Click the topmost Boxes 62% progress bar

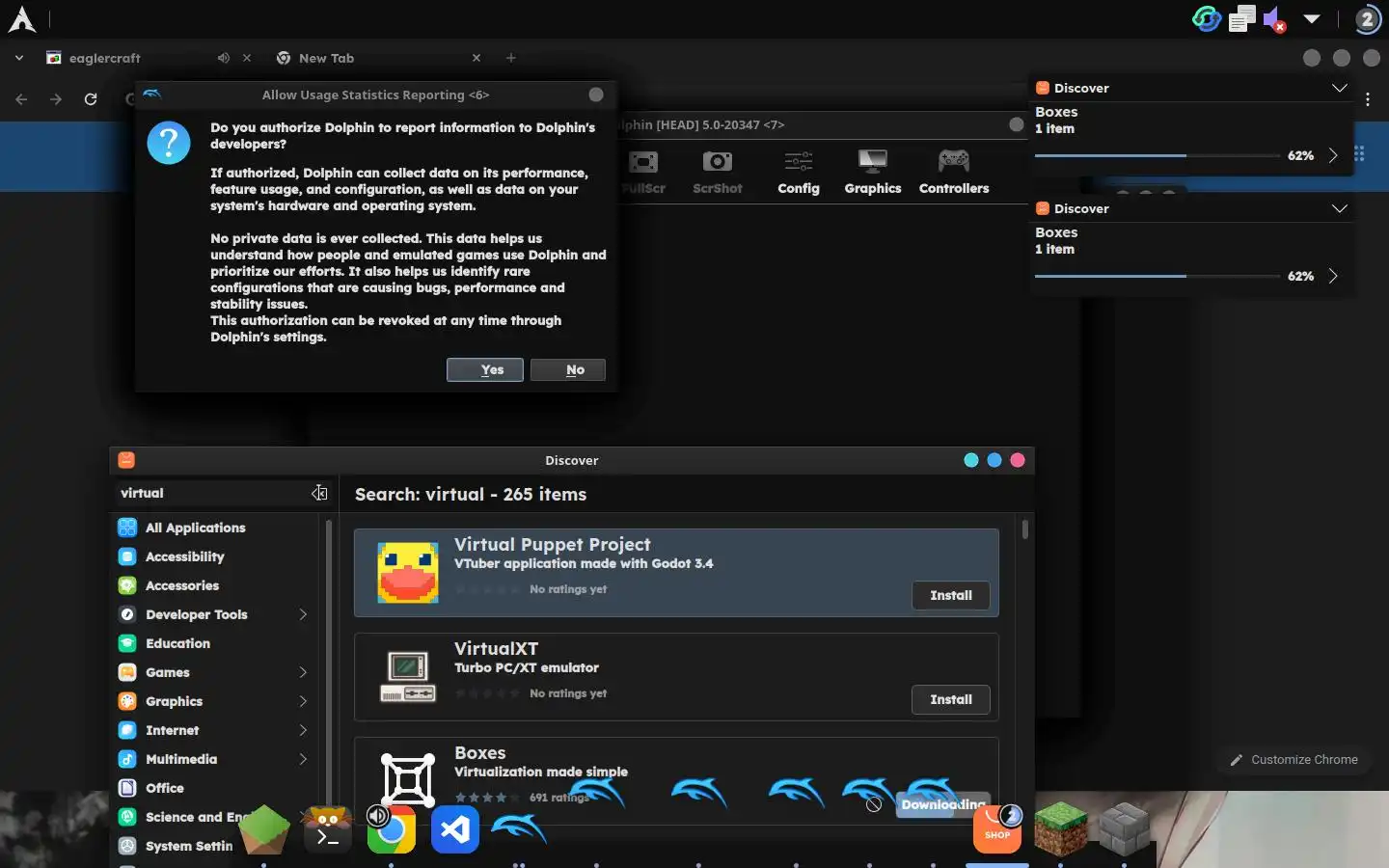(x=1157, y=155)
